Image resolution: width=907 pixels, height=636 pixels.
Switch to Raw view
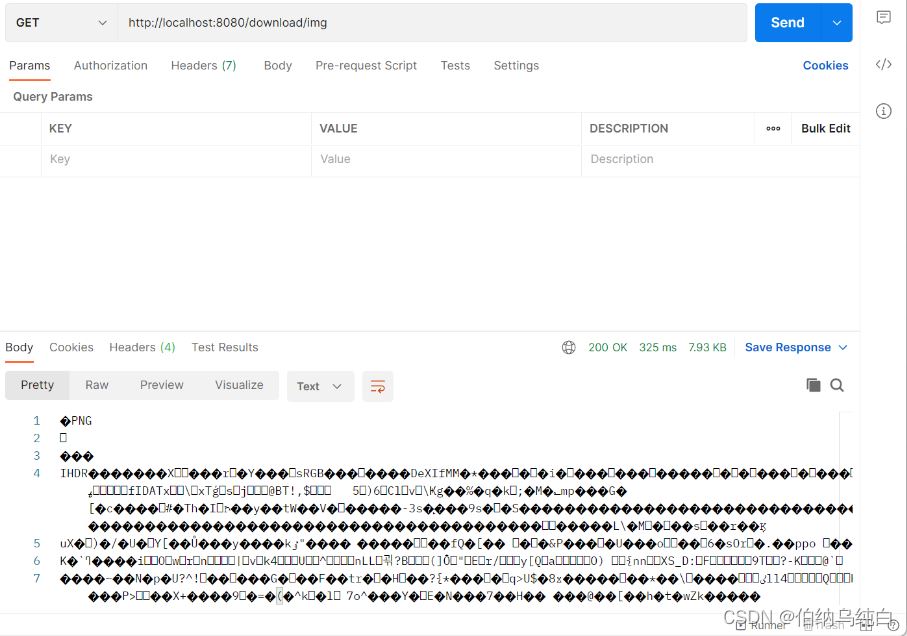(x=97, y=385)
